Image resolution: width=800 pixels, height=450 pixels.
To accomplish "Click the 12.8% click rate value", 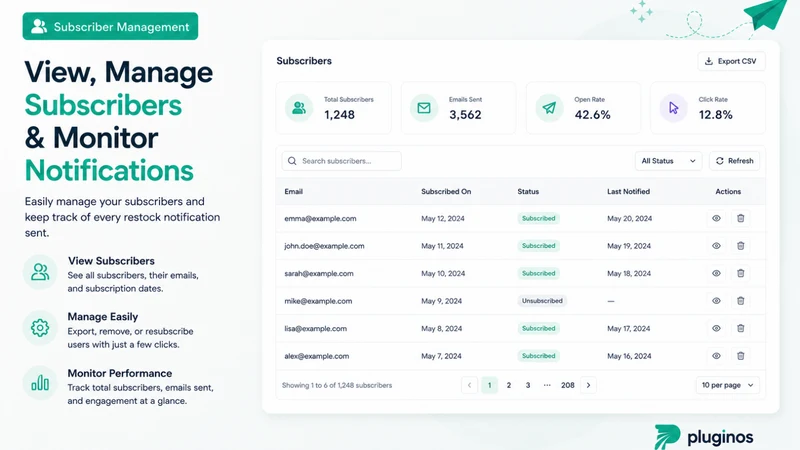I will coord(716,115).
